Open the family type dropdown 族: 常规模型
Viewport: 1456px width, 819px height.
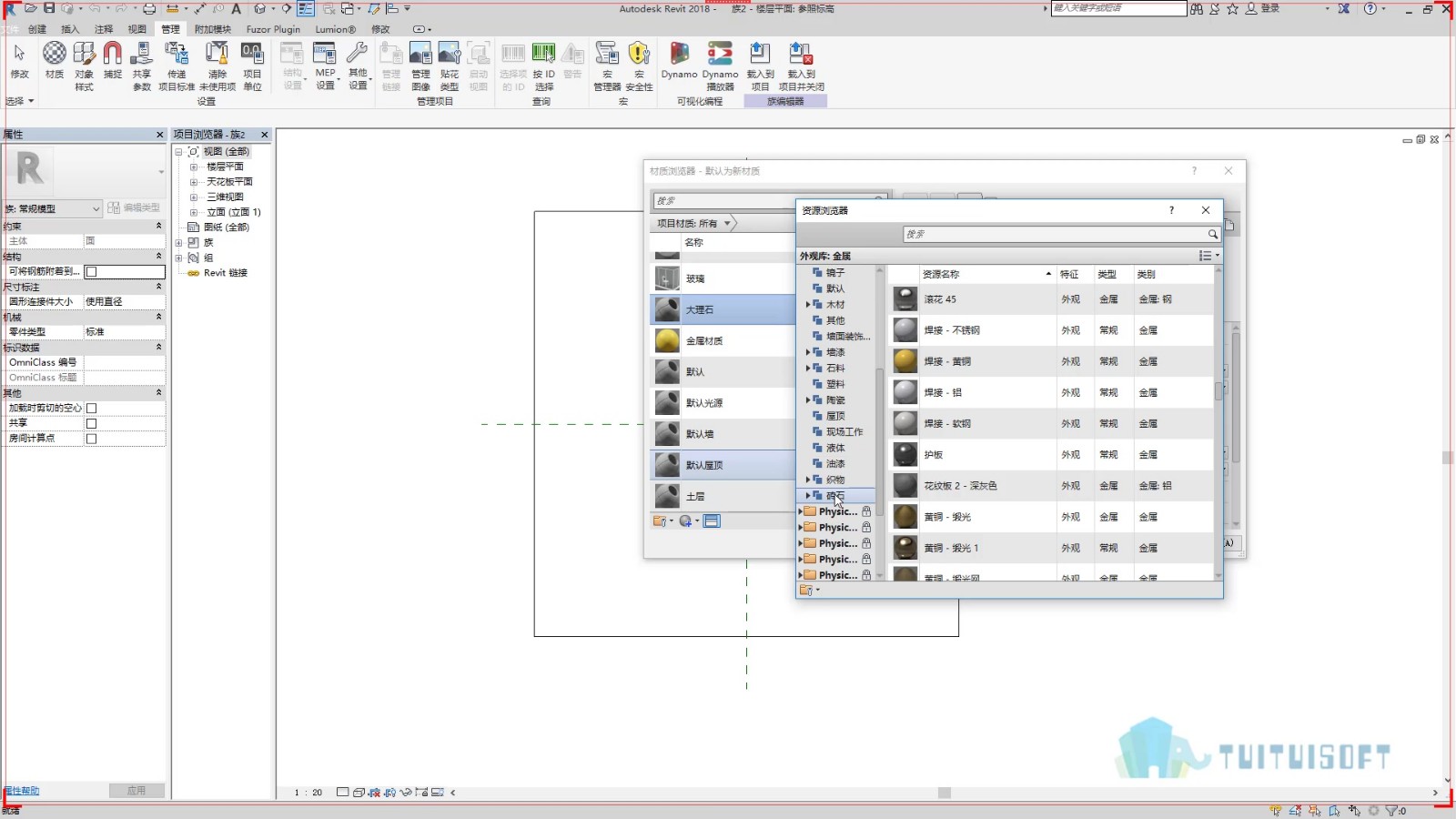pyautogui.click(x=52, y=208)
